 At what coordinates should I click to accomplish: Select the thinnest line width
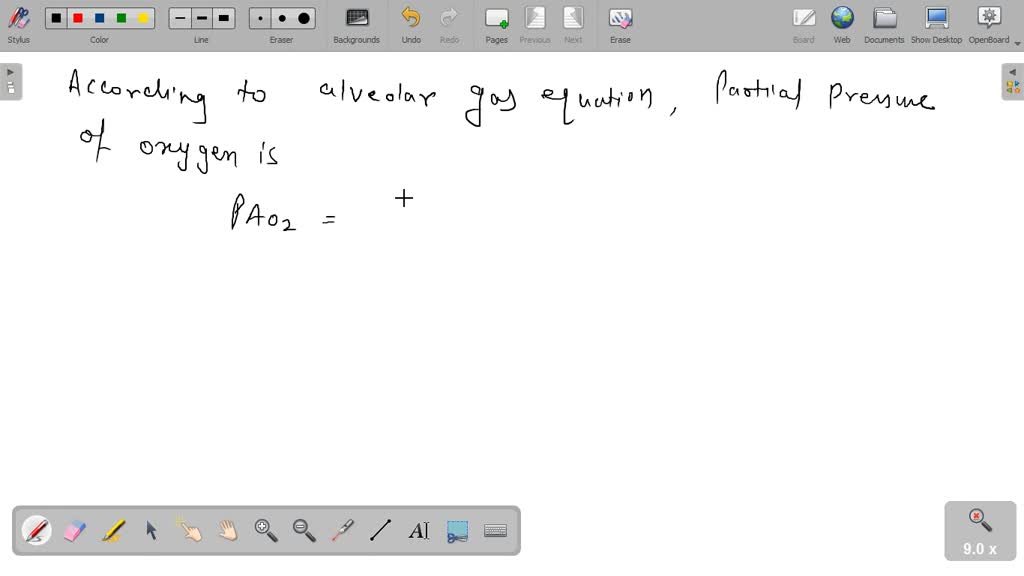[x=180, y=18]
